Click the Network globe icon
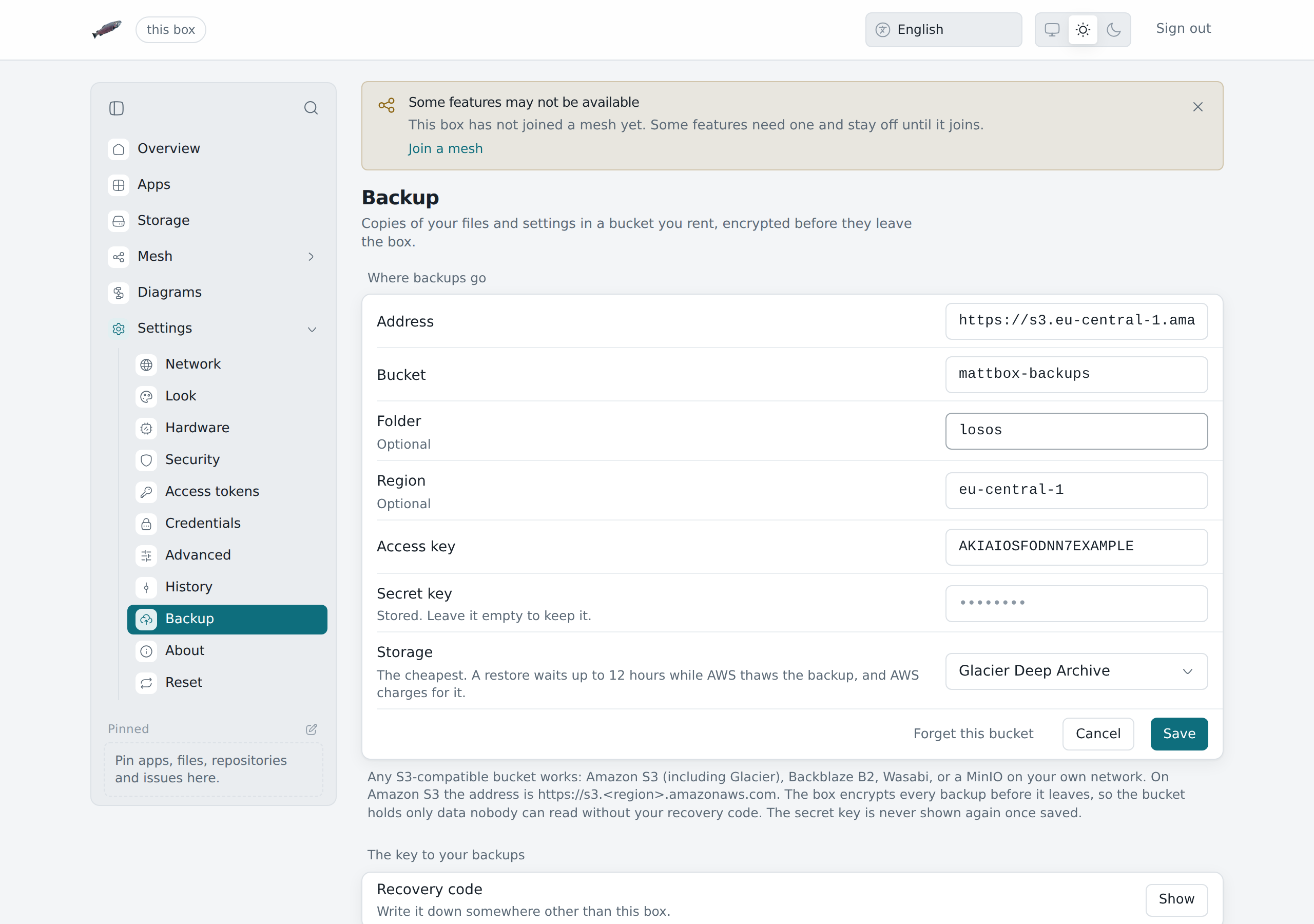1314x924 pixels. point(146,364)
